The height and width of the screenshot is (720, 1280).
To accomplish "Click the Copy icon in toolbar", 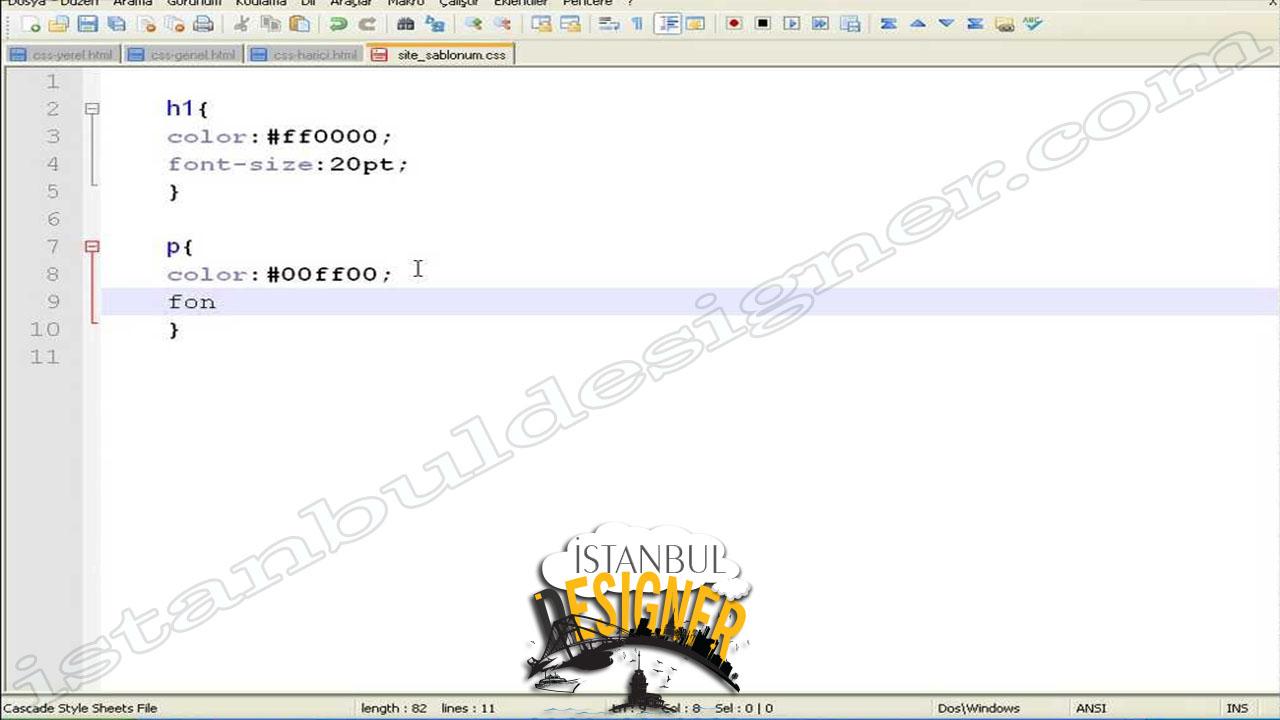I will (x=270, y=24).
